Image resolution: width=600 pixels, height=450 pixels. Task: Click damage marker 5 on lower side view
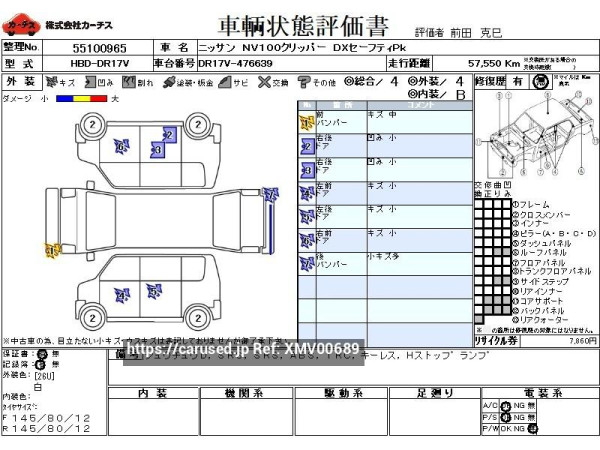pos(154,291)
